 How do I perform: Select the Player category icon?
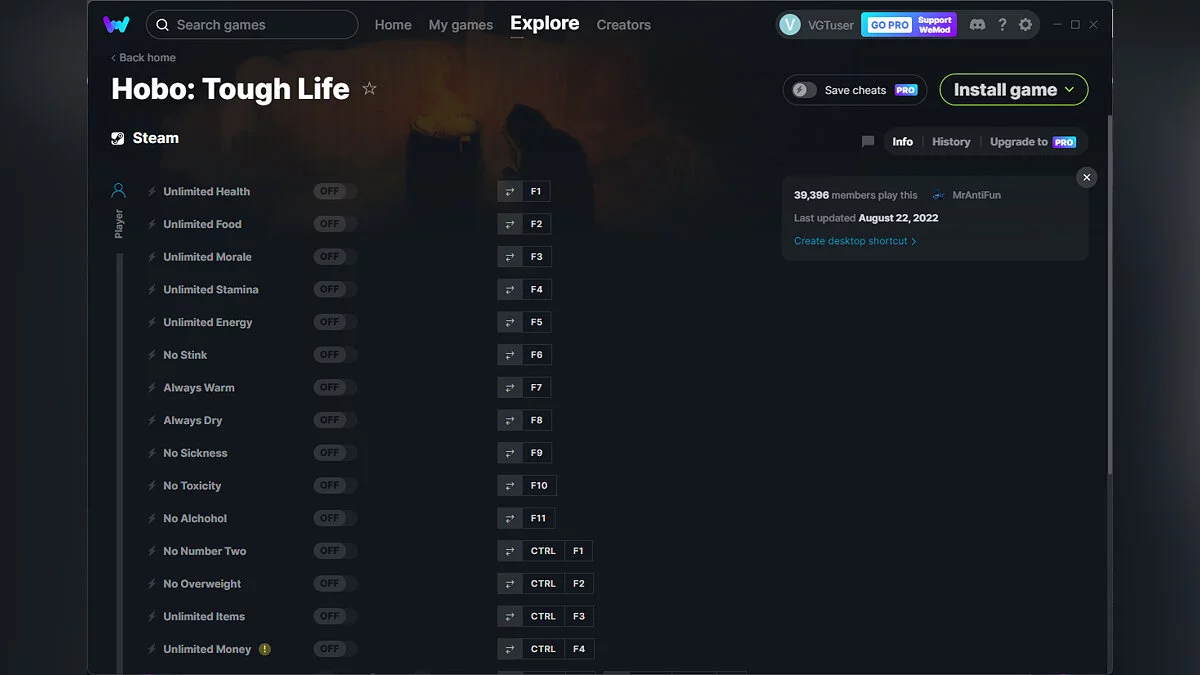pos(118,190)
